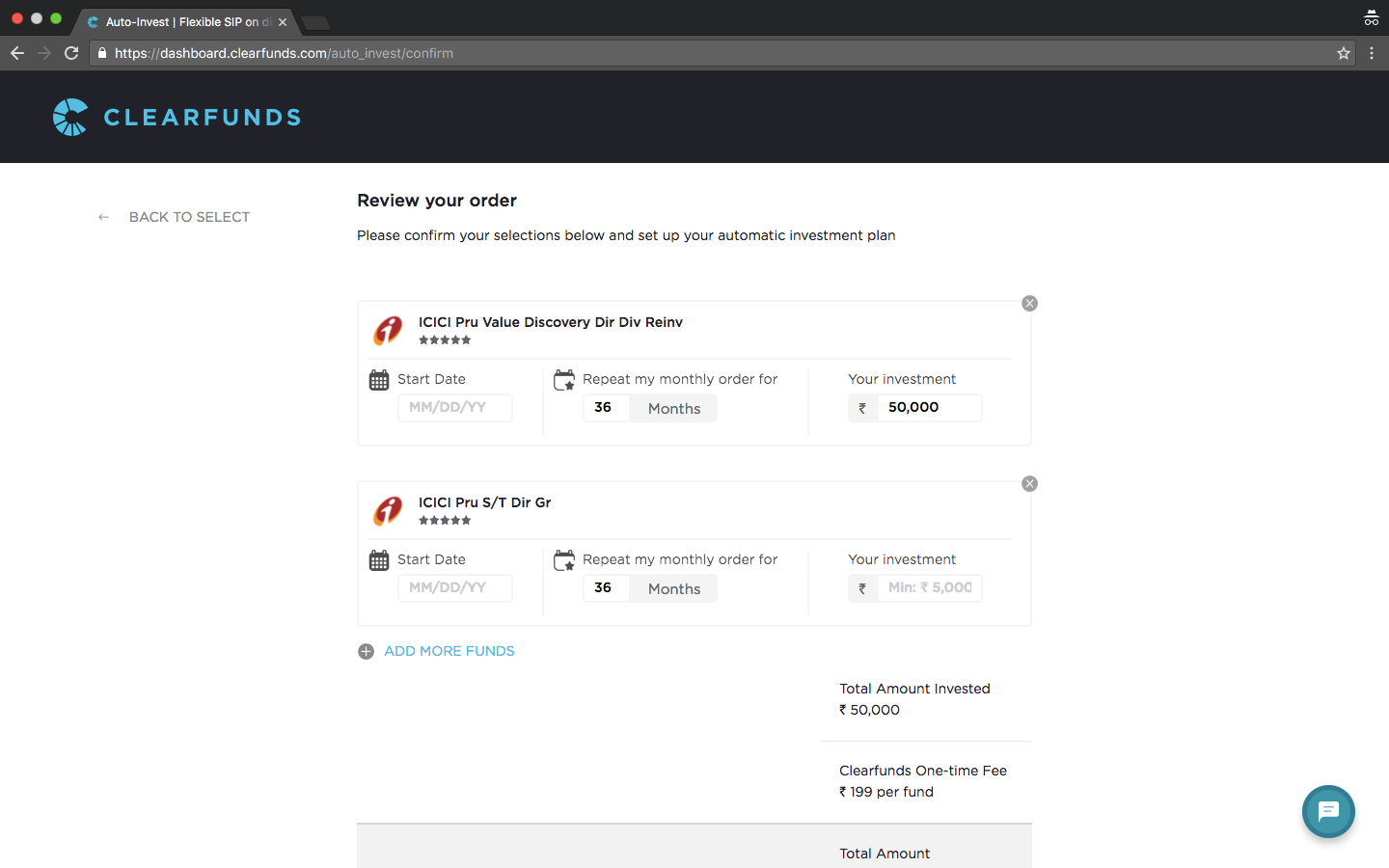Bookmark this page with star icon
This screenshot has height=868, width=1389.
[x=1343, y=53]
